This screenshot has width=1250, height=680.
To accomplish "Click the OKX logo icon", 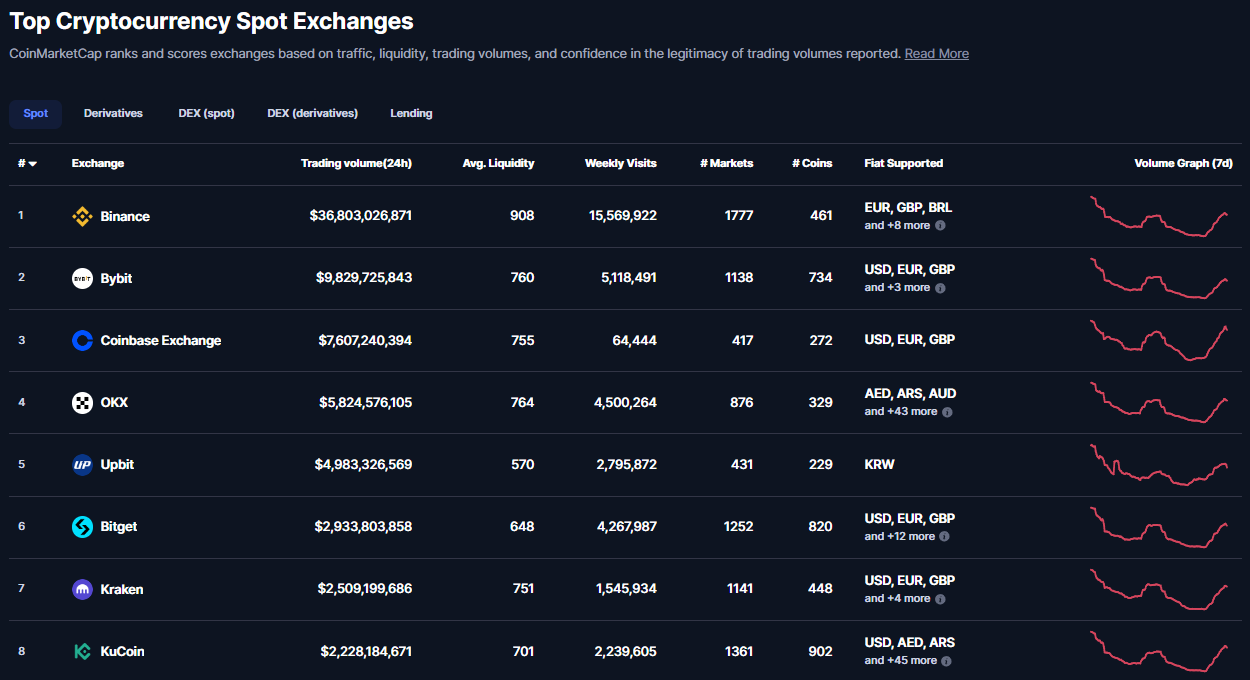I will click(82, 402).
